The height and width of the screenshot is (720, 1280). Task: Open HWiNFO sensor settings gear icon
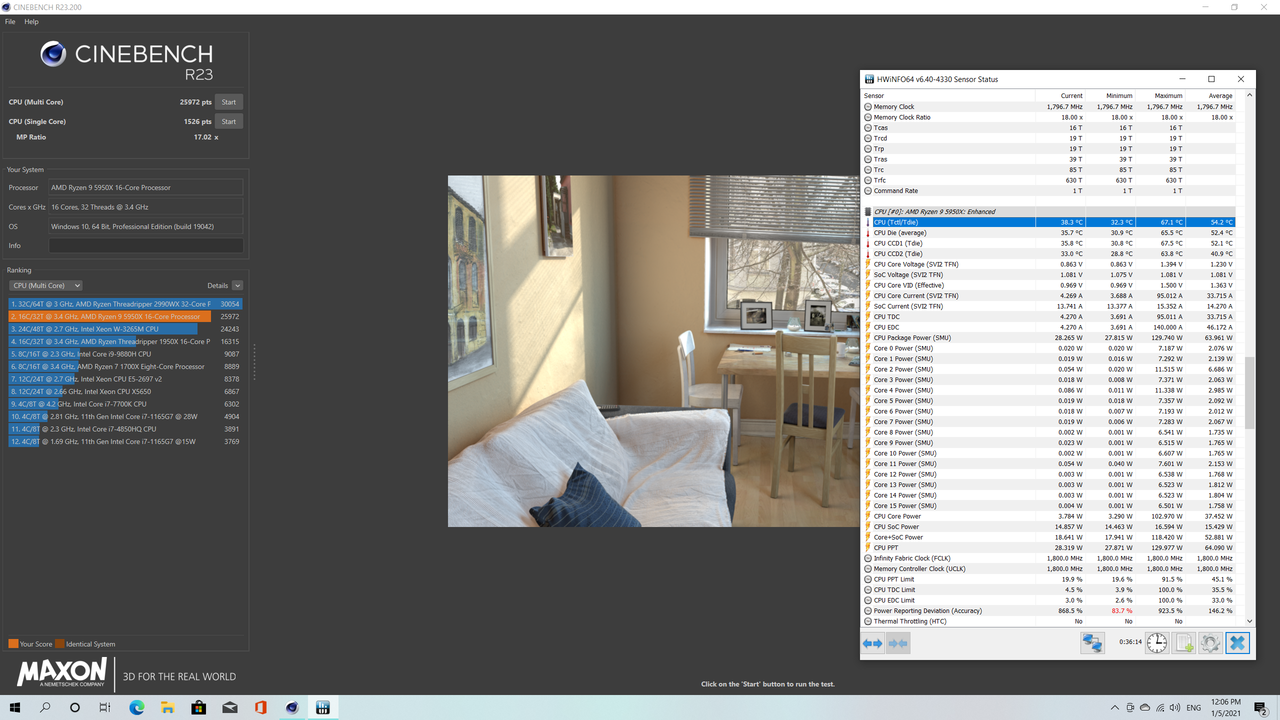[1210, 642]
